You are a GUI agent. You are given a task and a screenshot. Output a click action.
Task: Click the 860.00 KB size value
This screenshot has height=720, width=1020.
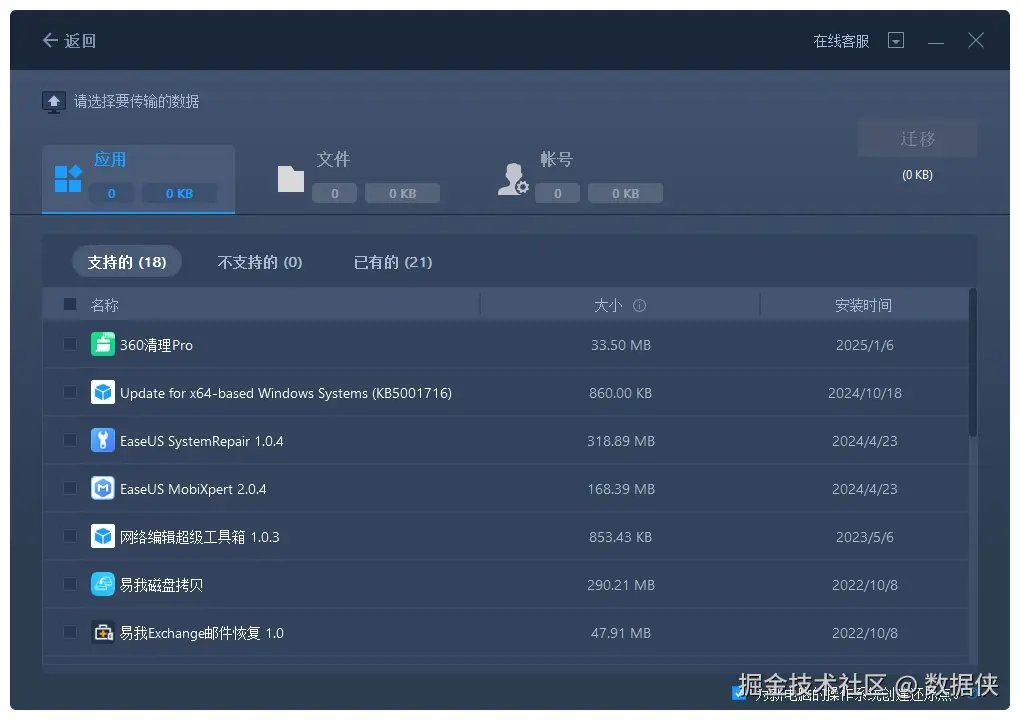621,393
